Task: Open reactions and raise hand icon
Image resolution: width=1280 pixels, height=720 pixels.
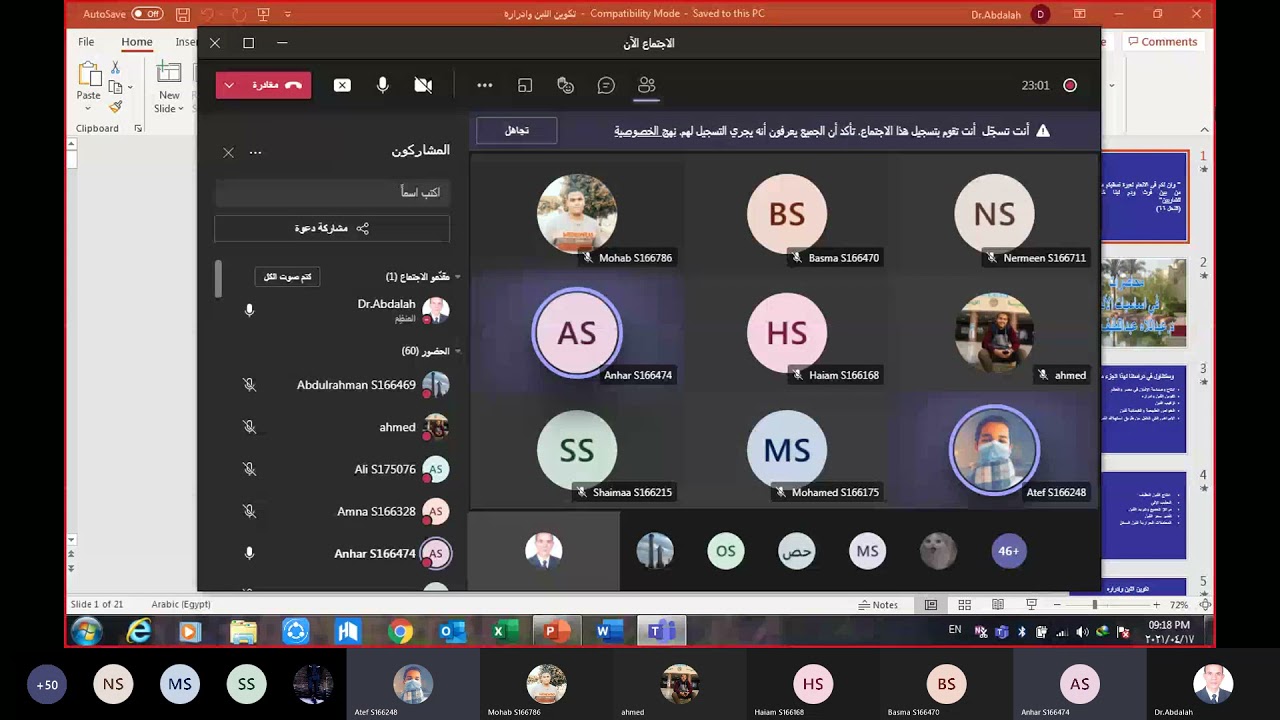Action: [565, 85]
